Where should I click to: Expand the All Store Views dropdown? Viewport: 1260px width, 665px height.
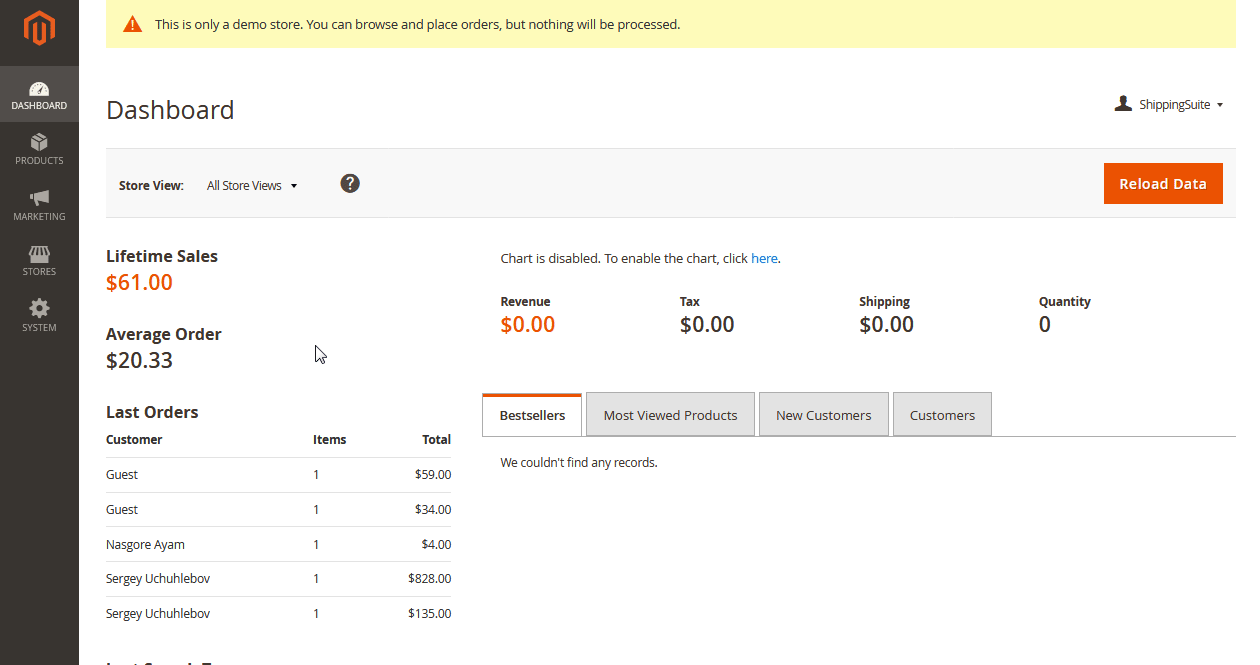[x=252, y=186]
